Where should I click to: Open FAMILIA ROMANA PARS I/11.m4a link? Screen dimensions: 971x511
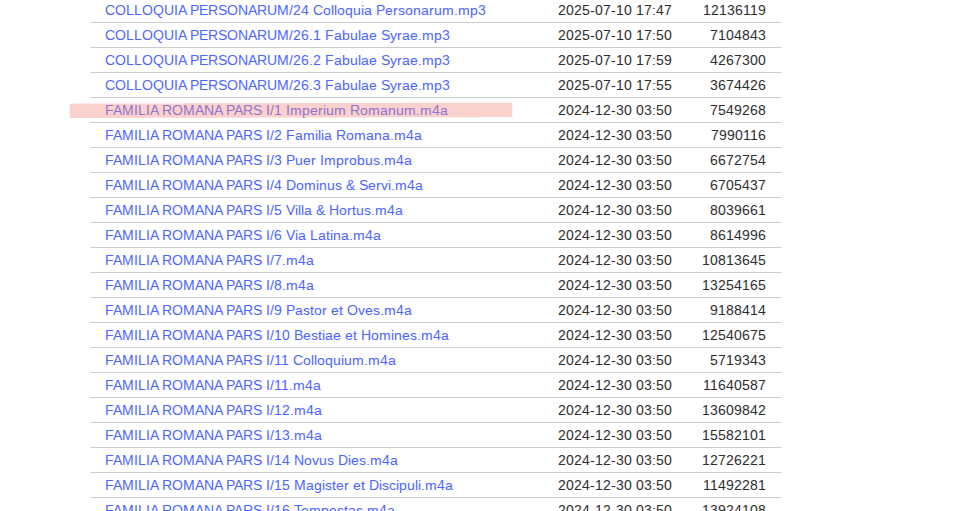[213, 385]
